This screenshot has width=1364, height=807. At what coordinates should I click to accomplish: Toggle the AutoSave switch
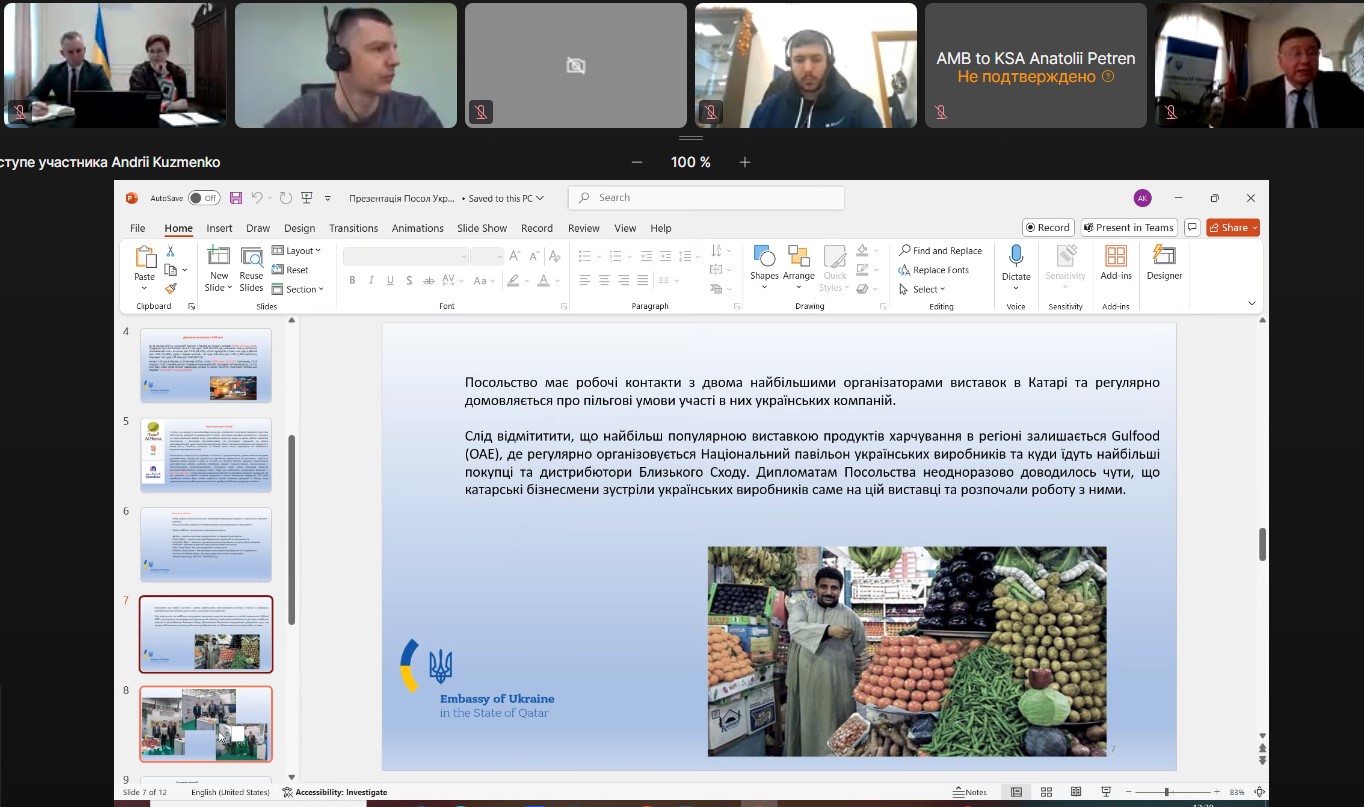point(204,198)
